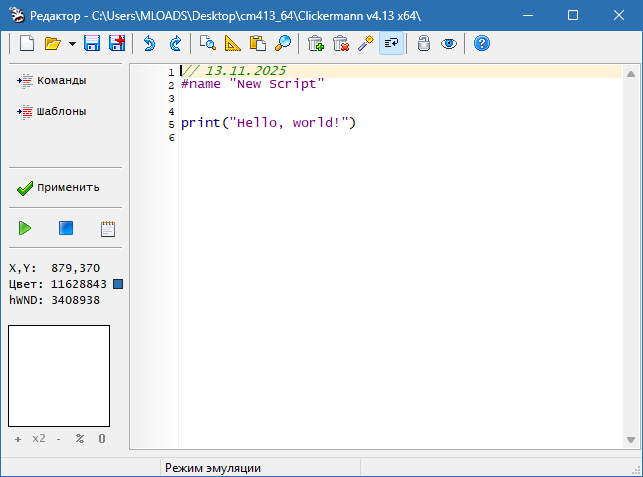643x477 pixels.
Task: Click the open folder icon
Action: (x=52, y=43)
